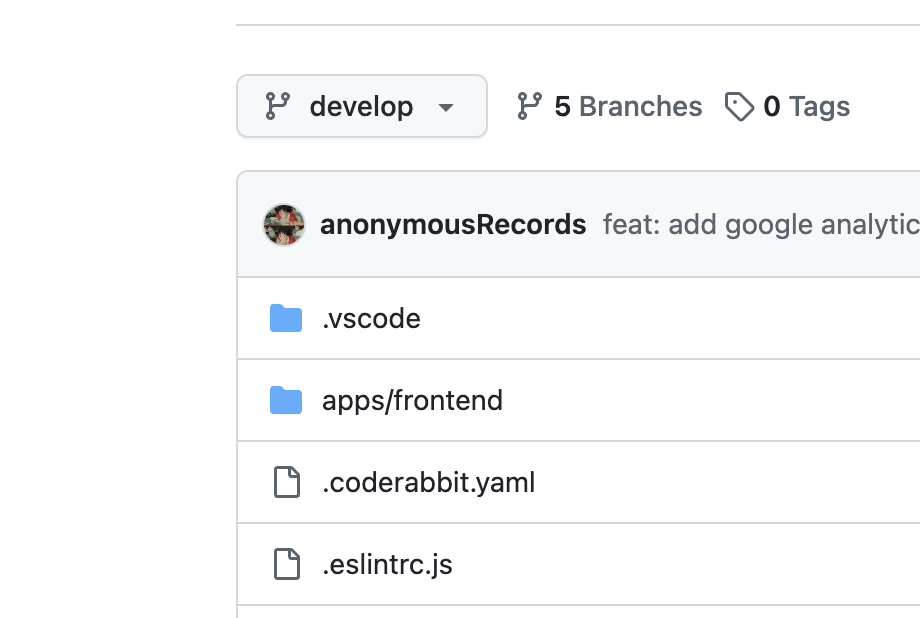Click the .coderabbit.yaml file icon

tap(287, 483)
